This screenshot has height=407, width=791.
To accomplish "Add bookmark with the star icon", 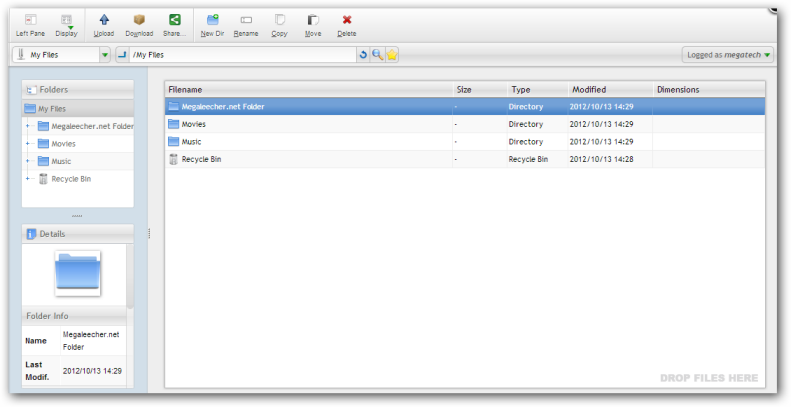I will point(392,55).
